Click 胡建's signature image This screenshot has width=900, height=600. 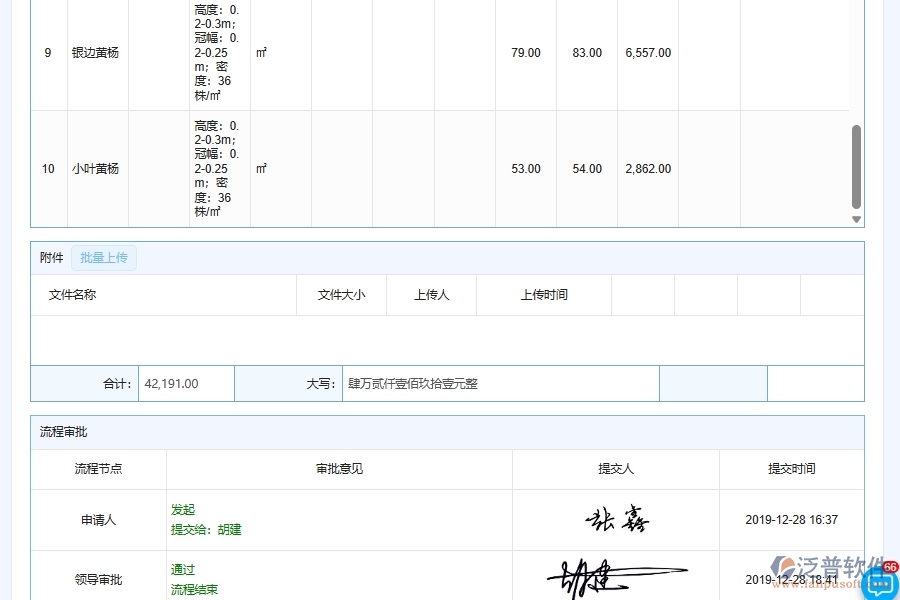[x=614, y=576]
